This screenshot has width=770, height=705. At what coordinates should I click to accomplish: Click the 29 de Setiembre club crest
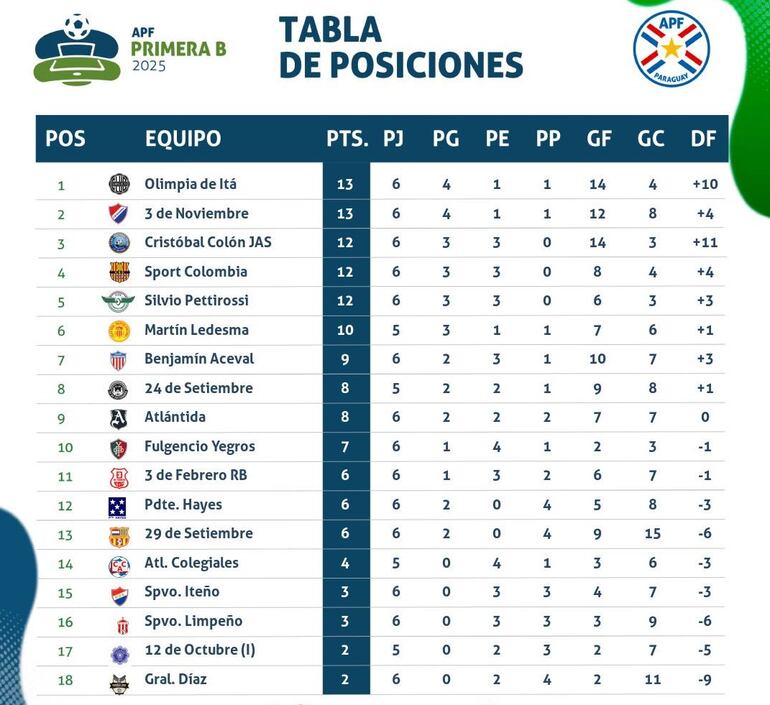[119, 535]
